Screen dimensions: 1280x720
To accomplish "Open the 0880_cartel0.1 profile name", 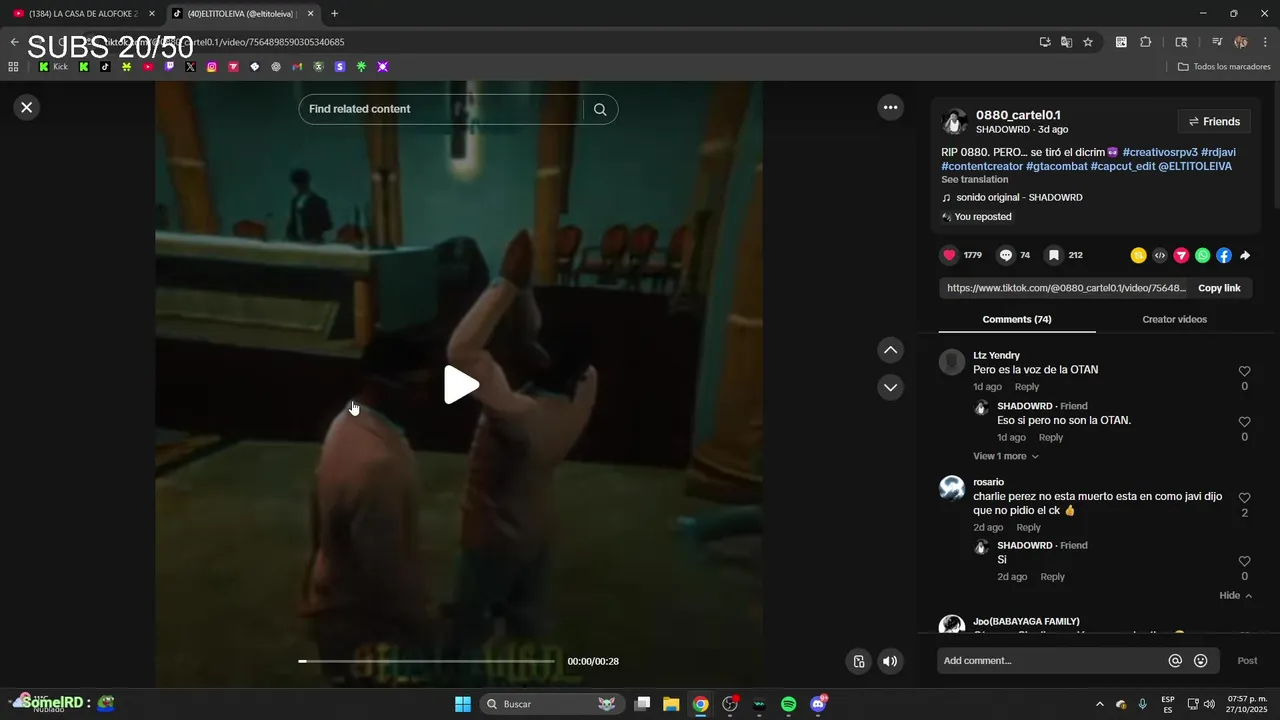I will click(1018, 115).
